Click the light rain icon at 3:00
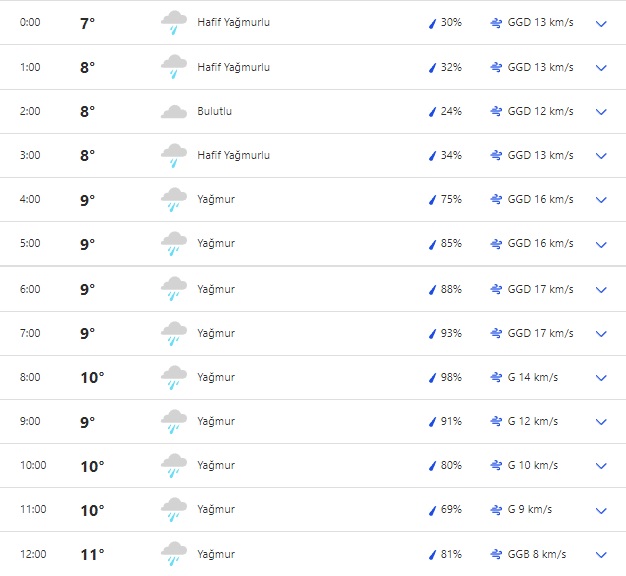626x576 pixels. [174, 156]
